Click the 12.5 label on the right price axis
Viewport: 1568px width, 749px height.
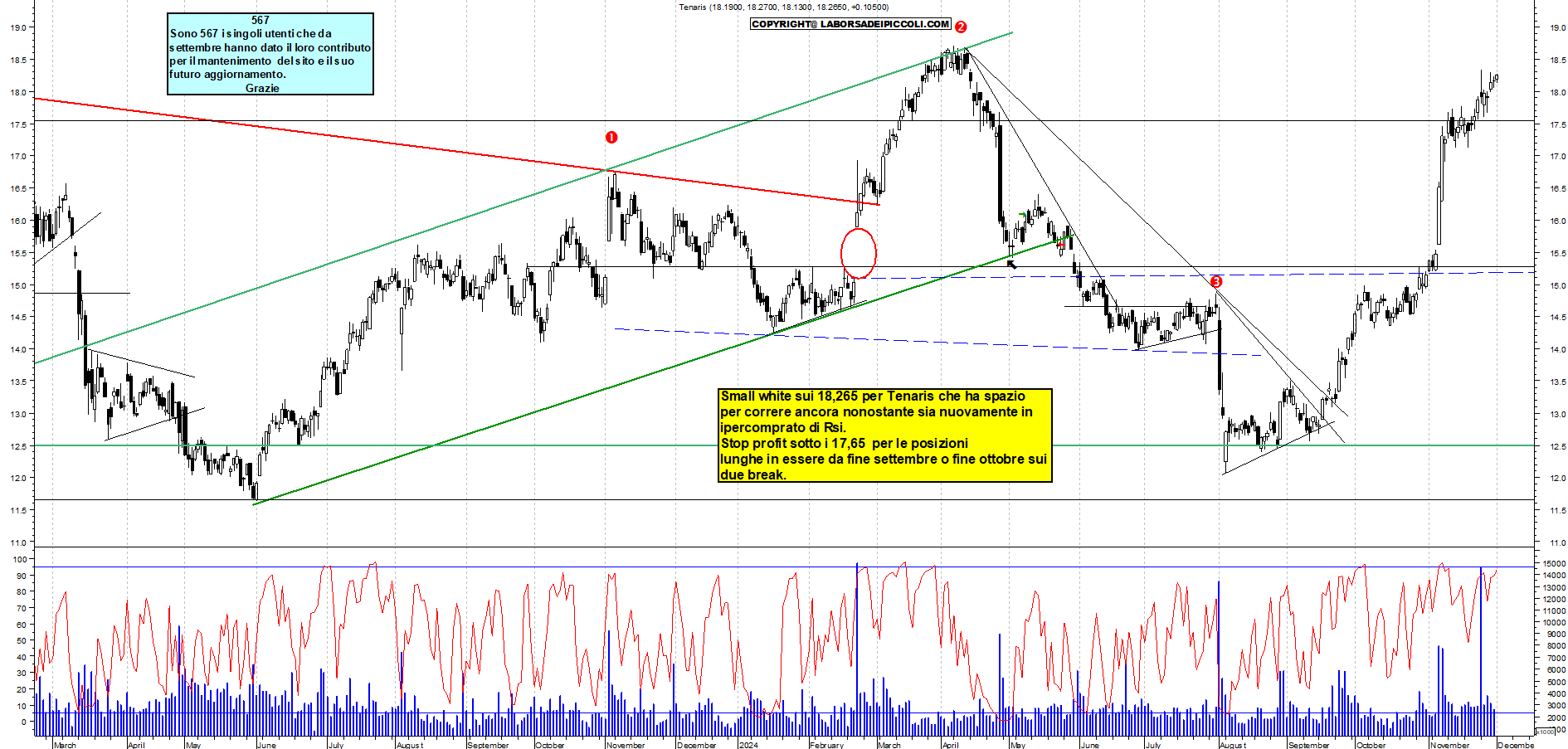(x=1557, y=446)
